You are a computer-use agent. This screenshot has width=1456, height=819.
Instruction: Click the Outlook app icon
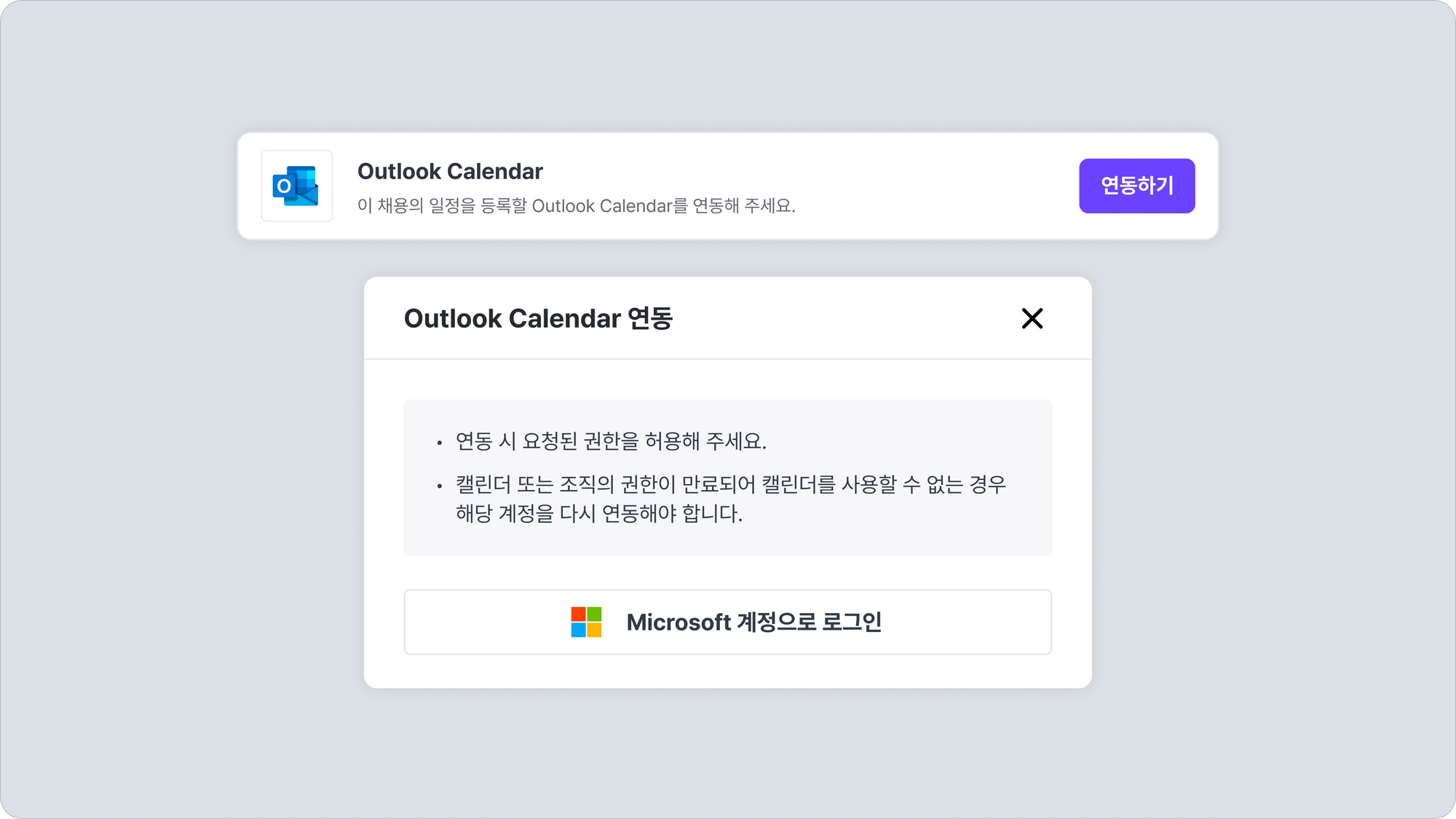coord(296,186)
